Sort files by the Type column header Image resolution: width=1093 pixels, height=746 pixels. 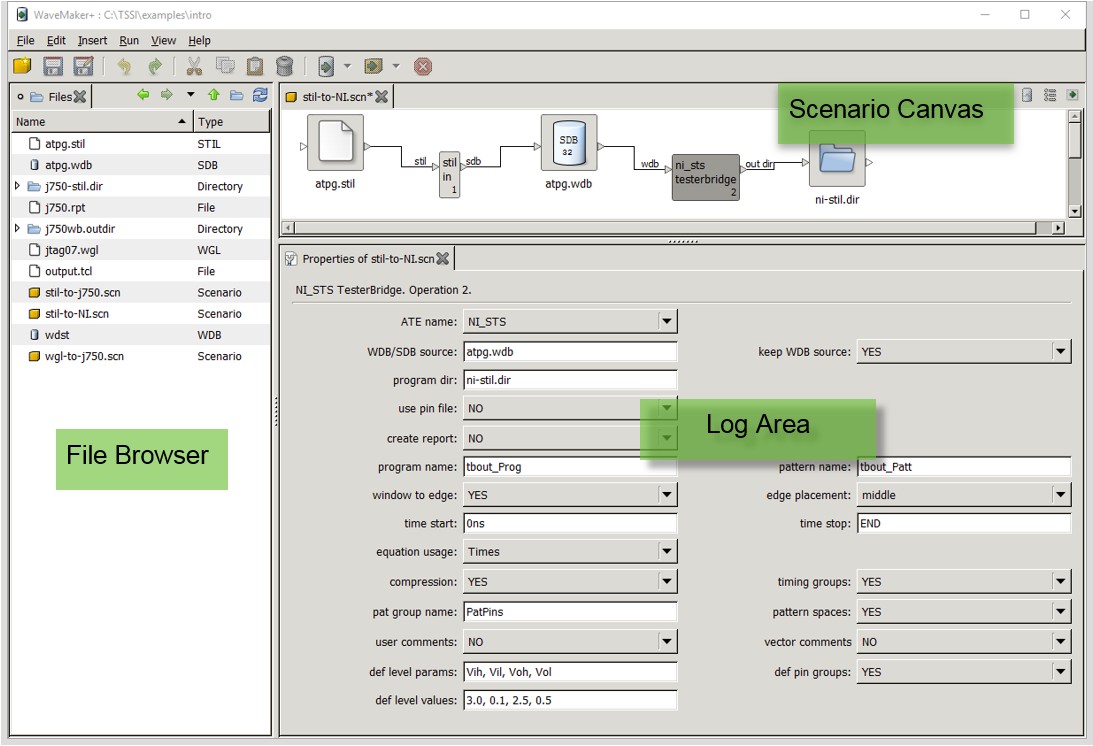231,121
